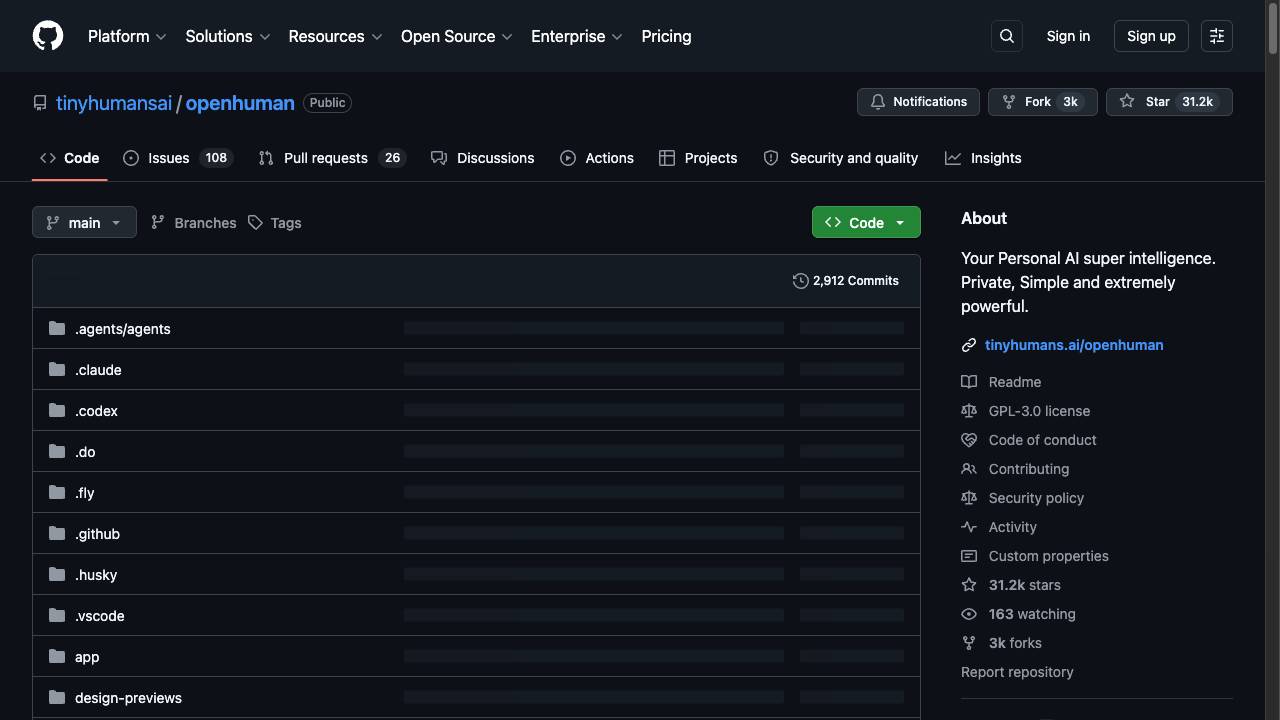Screen dimensions: 1280x720
Task: Click the folder icon beside .fly
Action: pyautogui.click(x=57, y=492)
